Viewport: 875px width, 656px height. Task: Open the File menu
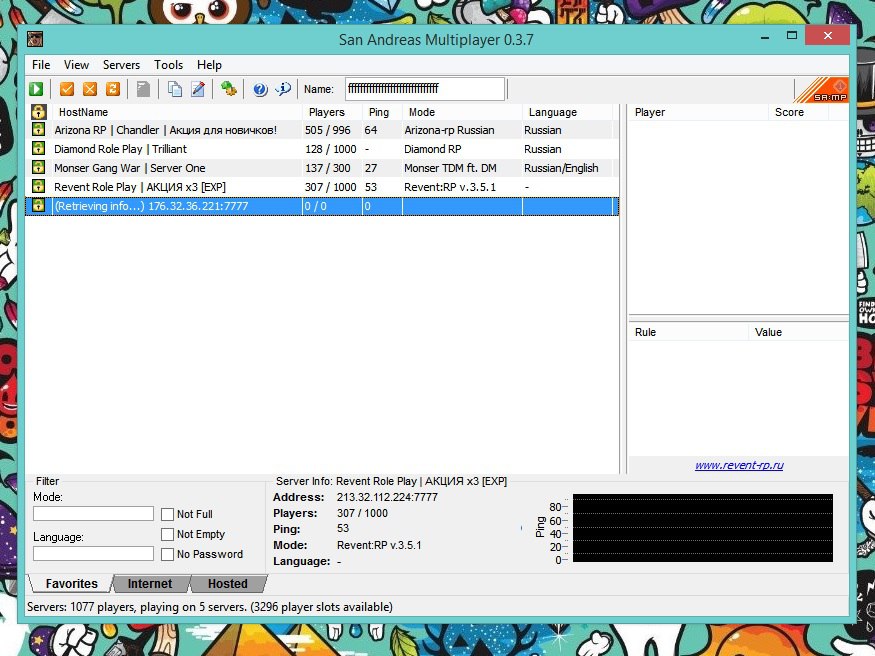41,65
